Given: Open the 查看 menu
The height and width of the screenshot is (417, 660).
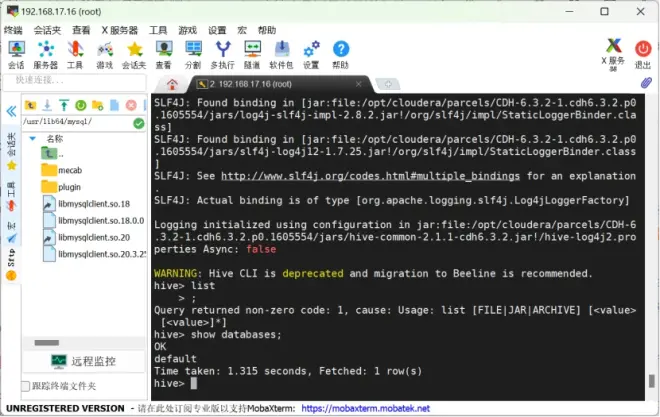Looking at the screenshot, I should 81,30.
